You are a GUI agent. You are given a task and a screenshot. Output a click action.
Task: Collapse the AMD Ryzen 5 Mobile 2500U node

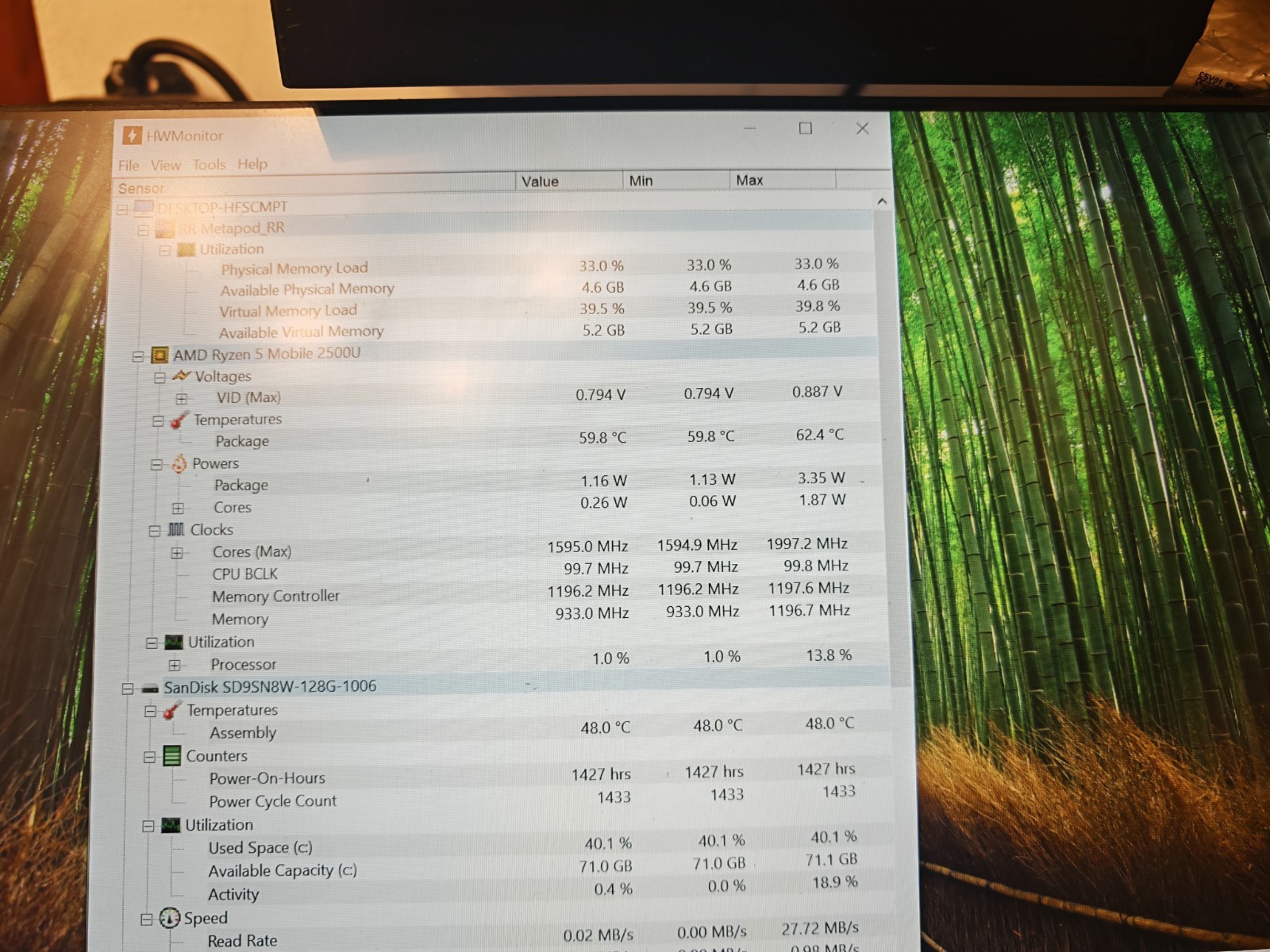click(137, 357)
